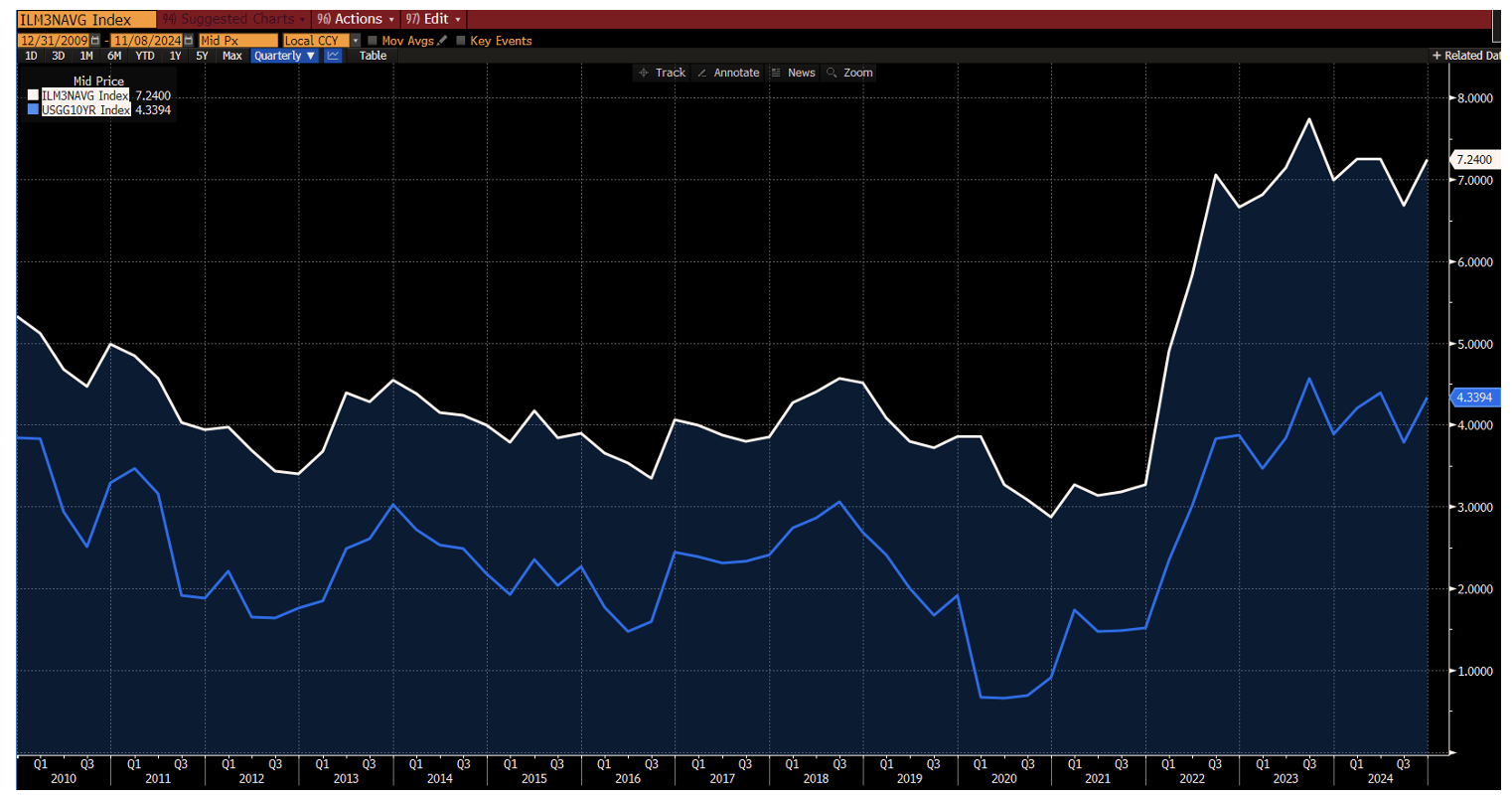Click the line chart view icon
The height and width of the screenshot is (797, 1512).
333,56
